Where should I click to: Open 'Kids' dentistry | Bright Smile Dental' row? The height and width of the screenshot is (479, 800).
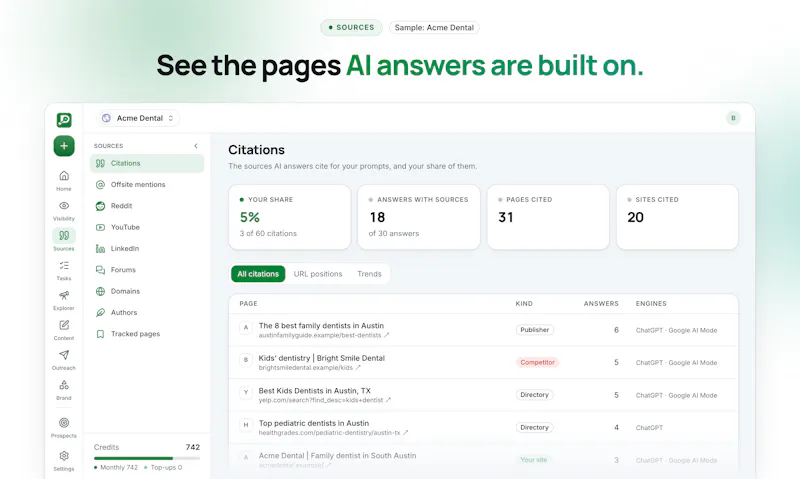pos(483,362)
